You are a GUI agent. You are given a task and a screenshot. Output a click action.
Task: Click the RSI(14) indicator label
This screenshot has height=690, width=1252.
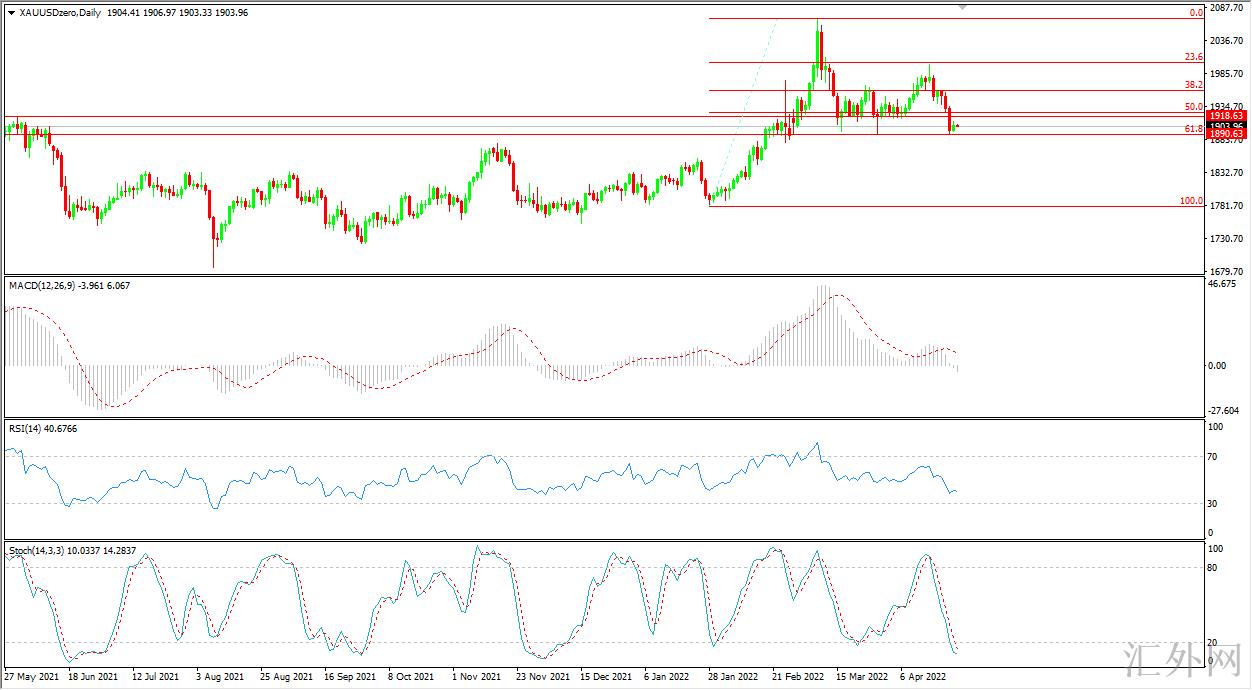[27, 429]
